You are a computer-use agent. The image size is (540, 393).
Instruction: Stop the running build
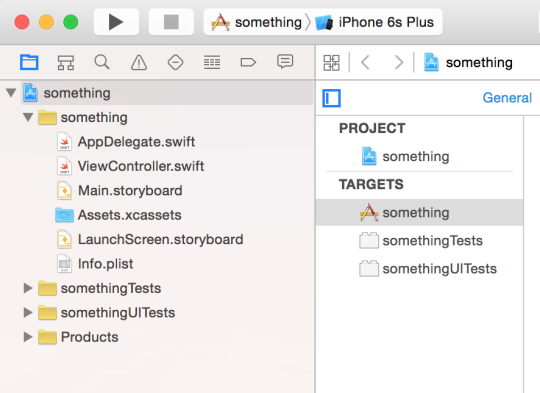click(171, 22)
